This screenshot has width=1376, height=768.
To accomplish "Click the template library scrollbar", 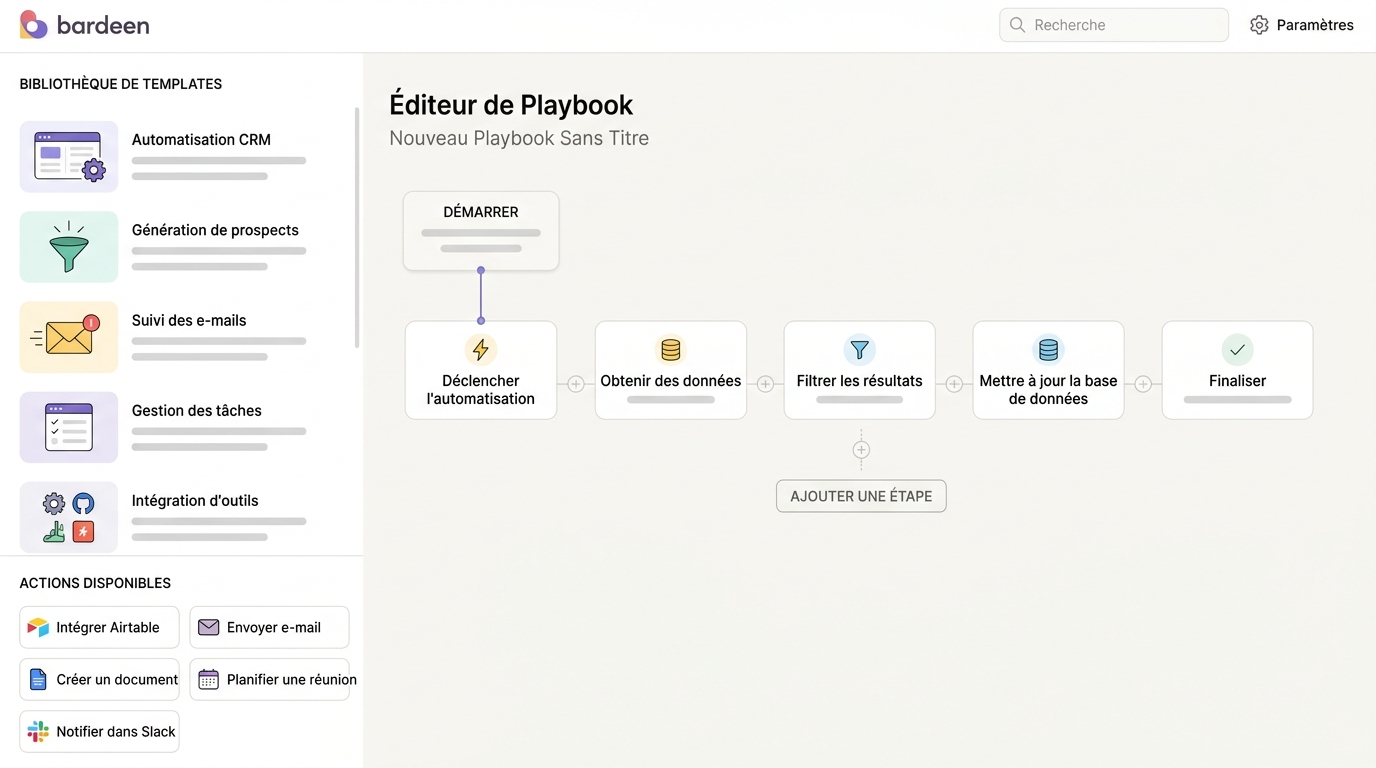I will click(357, 228).
